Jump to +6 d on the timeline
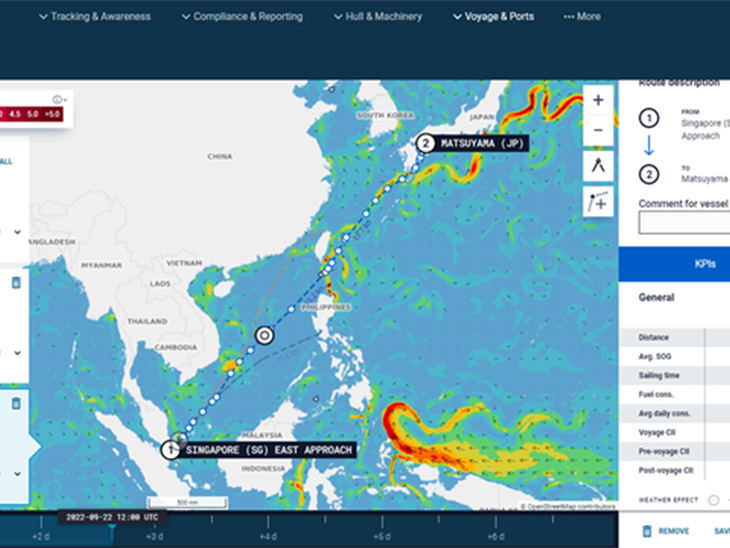 click(496, 536)
